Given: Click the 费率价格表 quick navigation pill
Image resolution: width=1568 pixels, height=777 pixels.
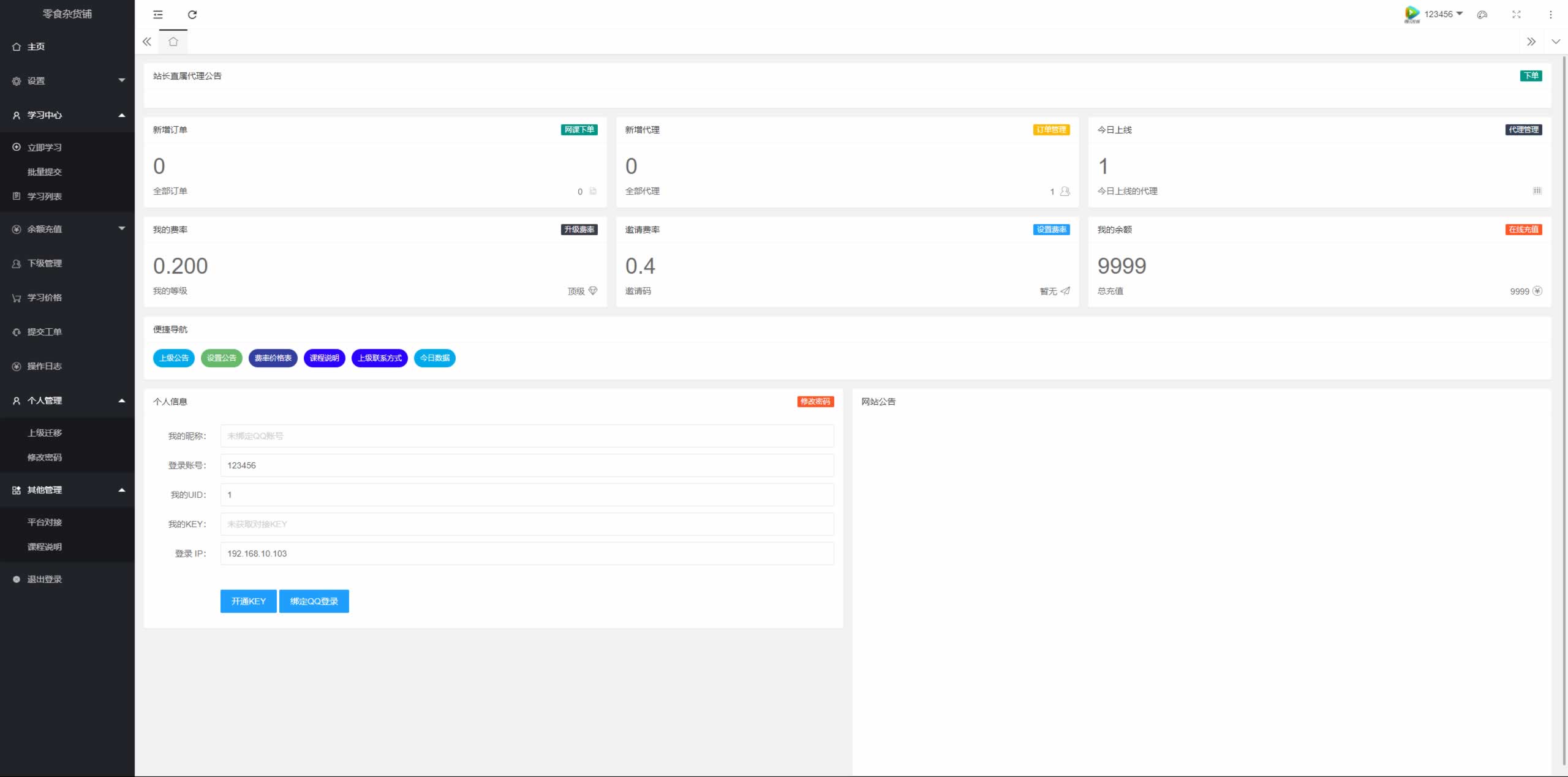Looking at the screenshot, I should [x=273, y=358].
